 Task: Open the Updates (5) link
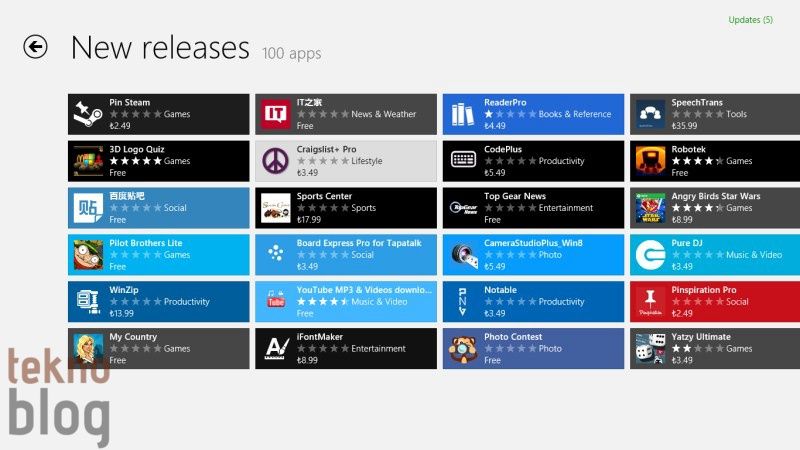coord(750,20)
